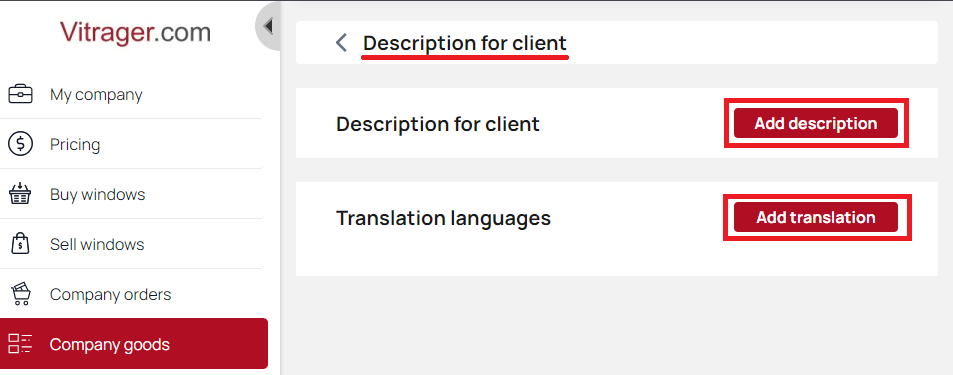Click the Company goods list icon
Screen dimensions: 953x375
(x=21, y=344)
